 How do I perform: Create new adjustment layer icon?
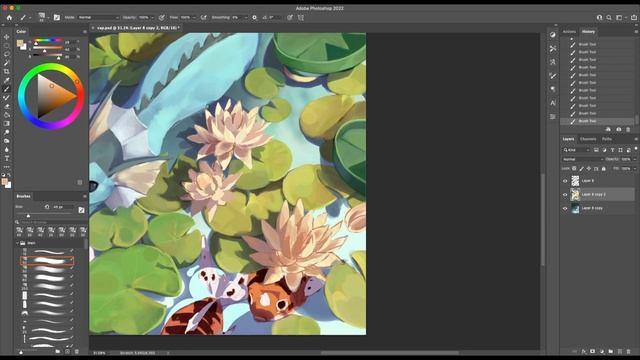[602, 351]
